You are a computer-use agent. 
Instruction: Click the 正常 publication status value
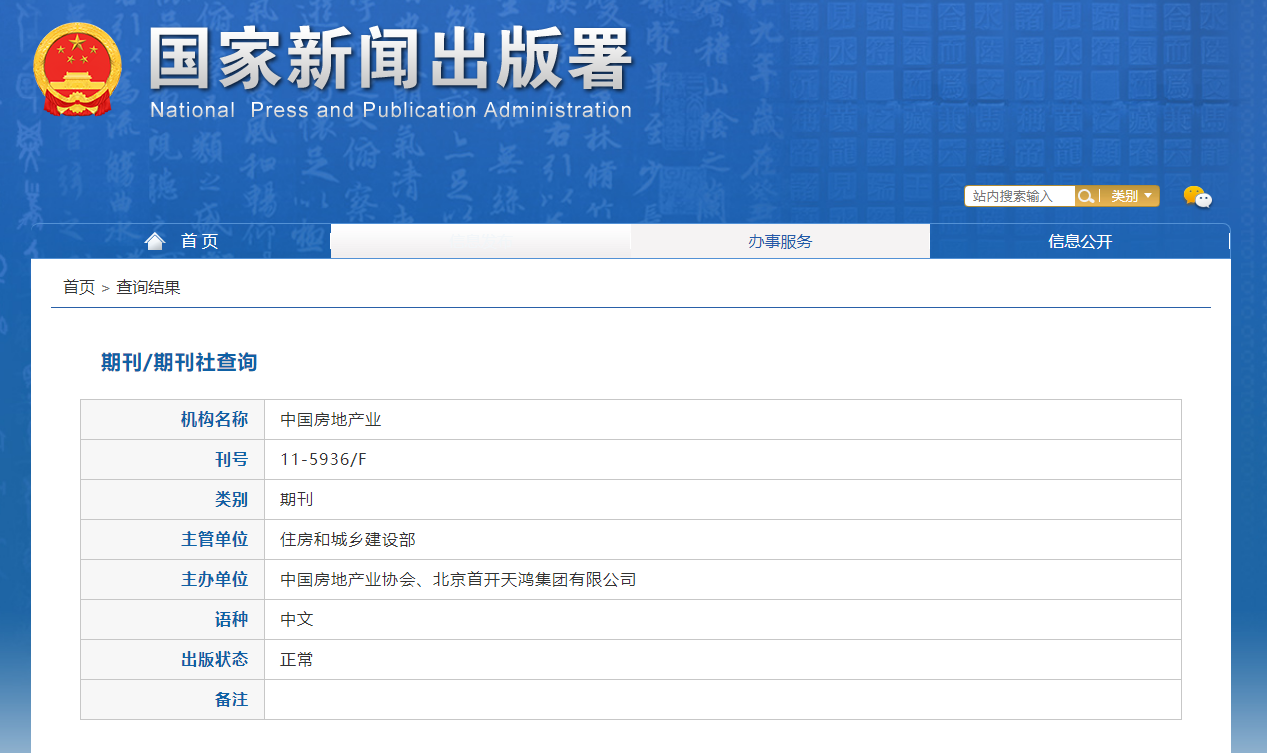[x=297, y=660]
